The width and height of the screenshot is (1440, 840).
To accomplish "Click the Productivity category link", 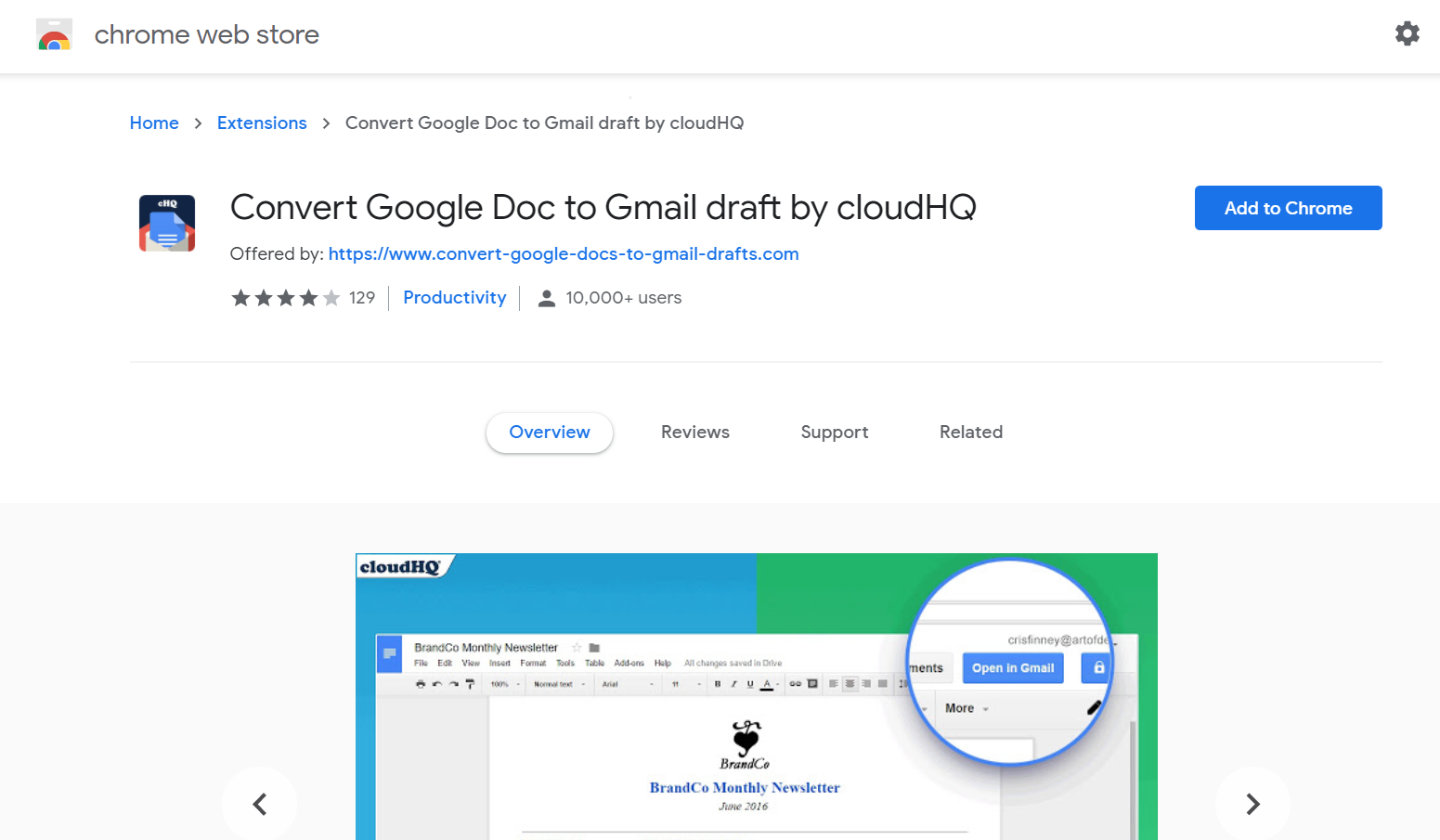I will click(x=455, y=298).
